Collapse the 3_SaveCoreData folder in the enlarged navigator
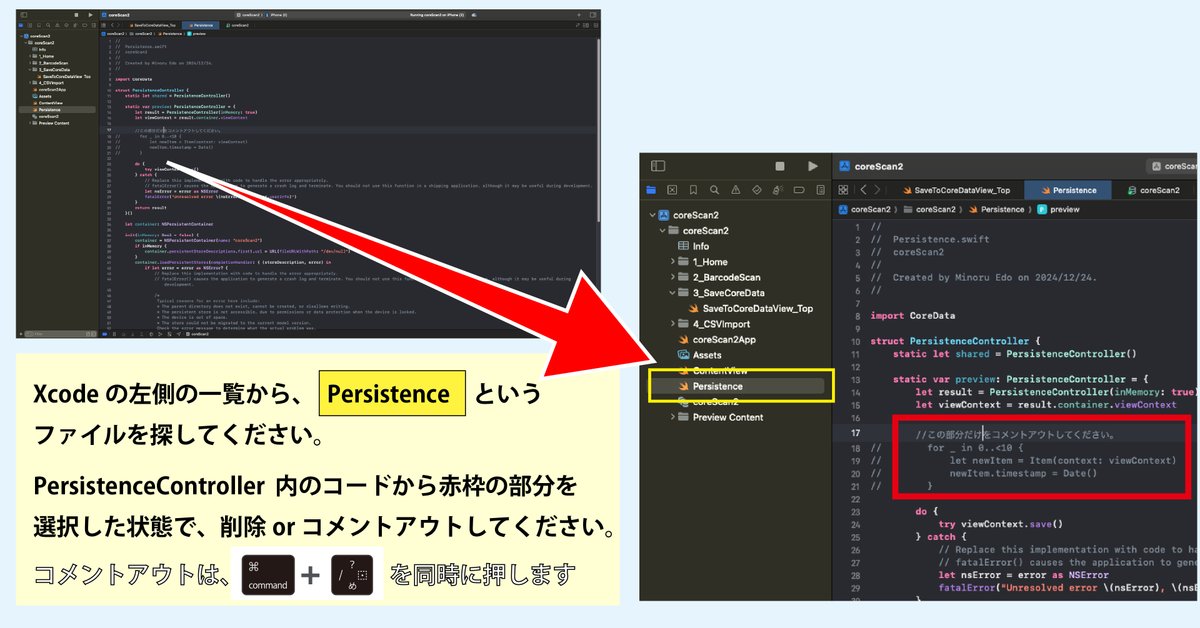This screenshot has height=628, width=1200. (673, 293)
